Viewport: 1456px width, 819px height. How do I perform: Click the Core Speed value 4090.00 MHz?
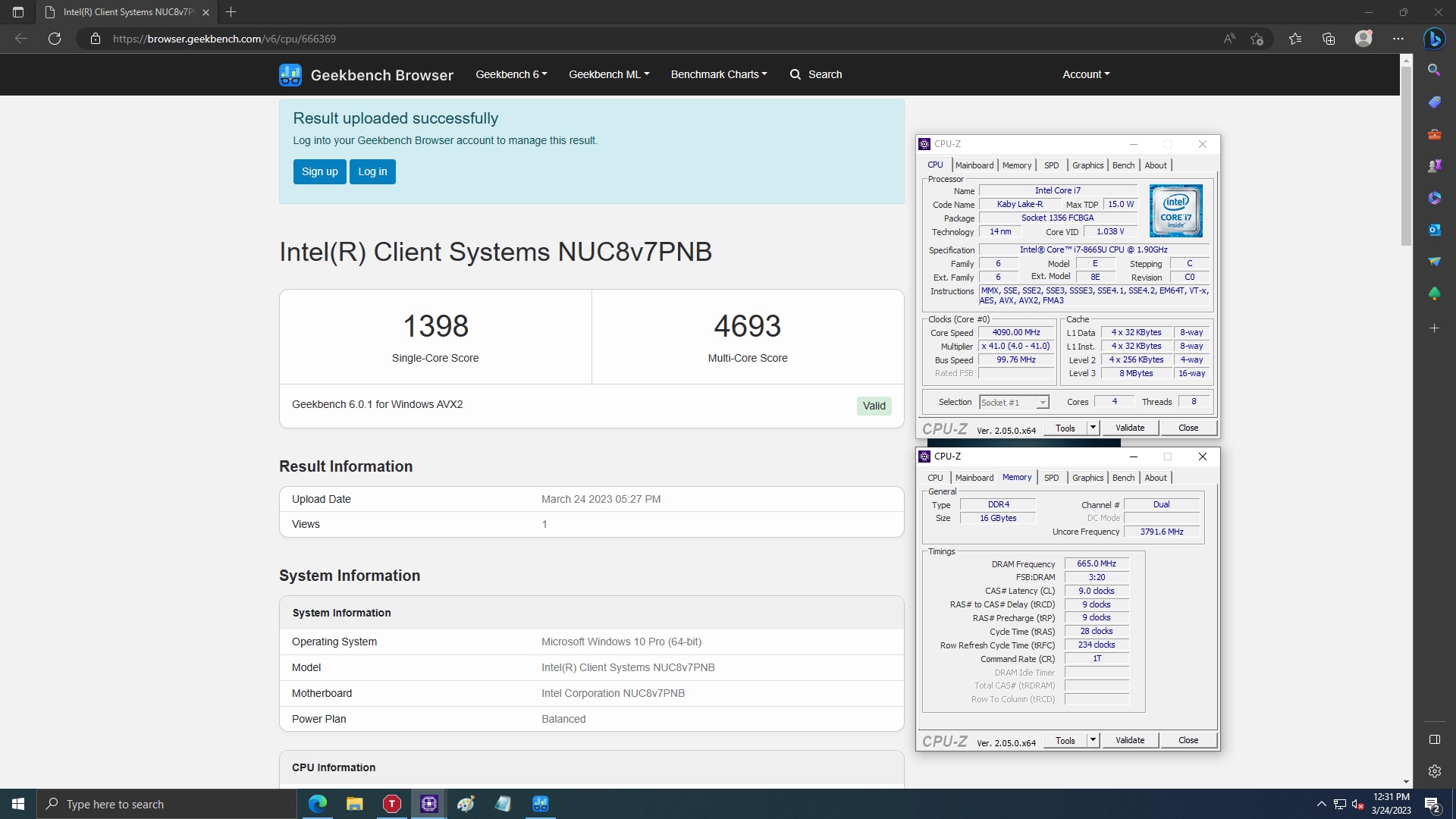pos(1016,332)
